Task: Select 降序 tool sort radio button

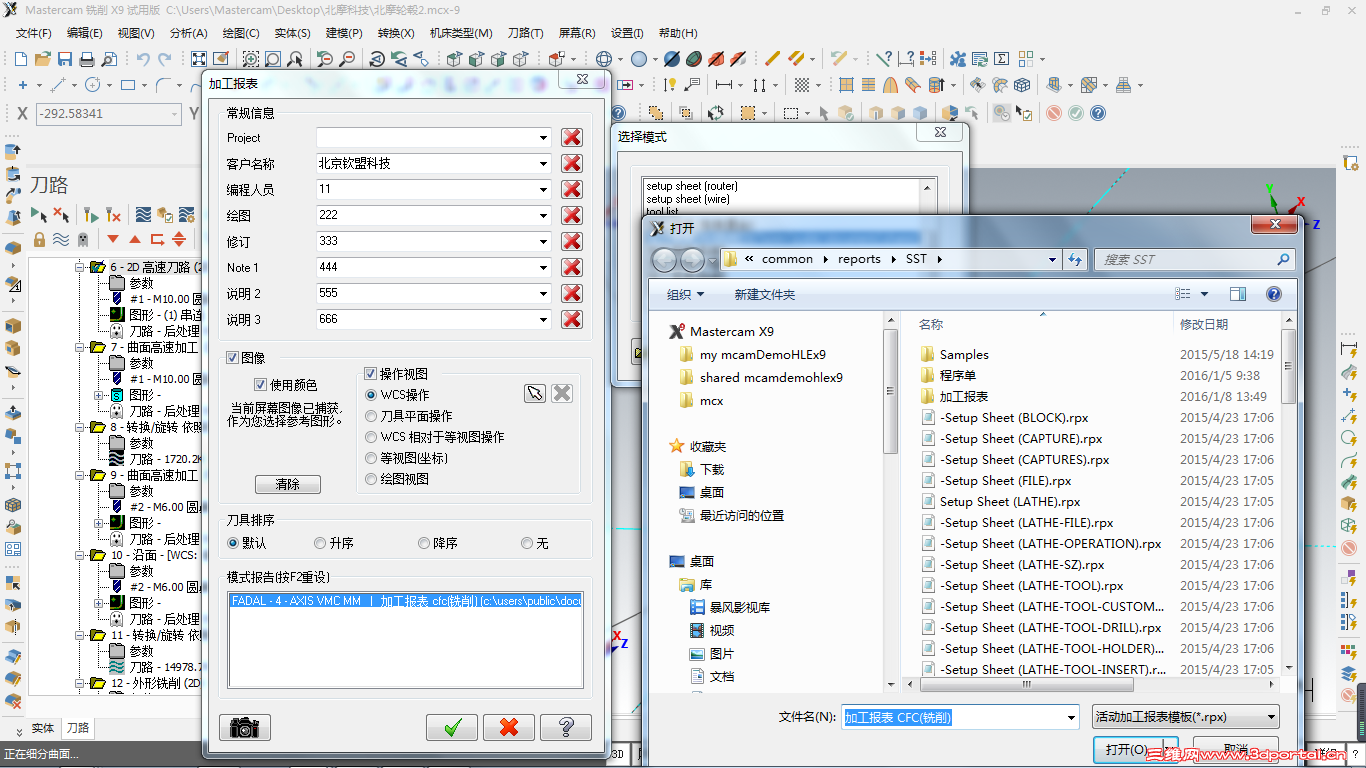Action: (424, 543)
